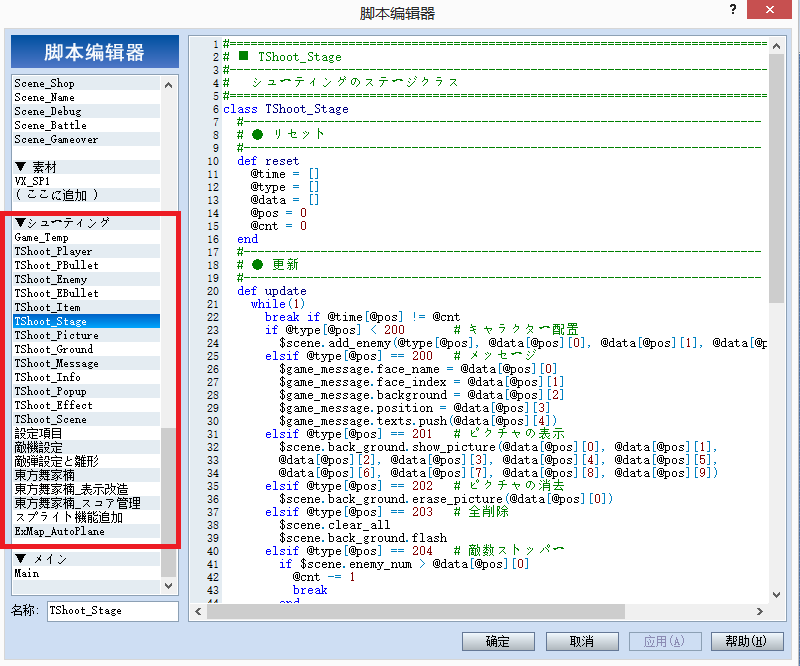Select the ▼ 素材 section header

coord(86,167)
